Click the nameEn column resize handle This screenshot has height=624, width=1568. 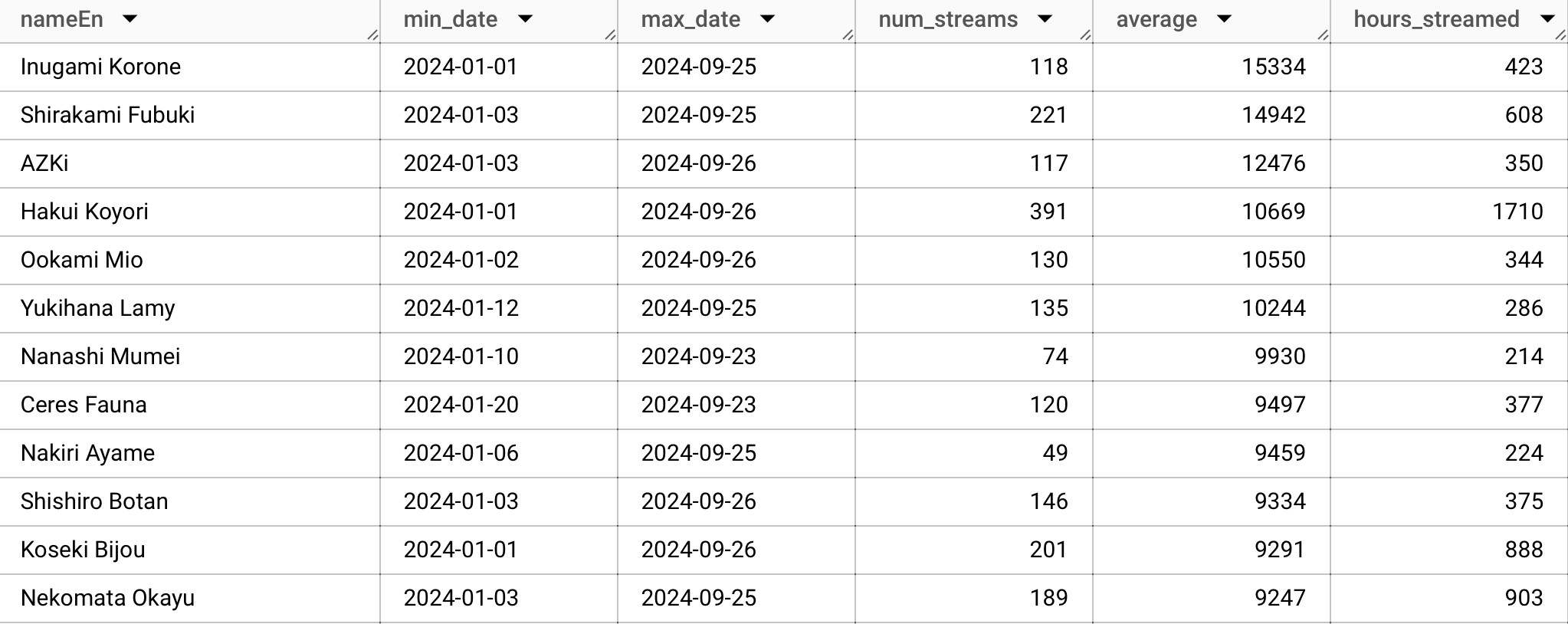coord(372,34)
